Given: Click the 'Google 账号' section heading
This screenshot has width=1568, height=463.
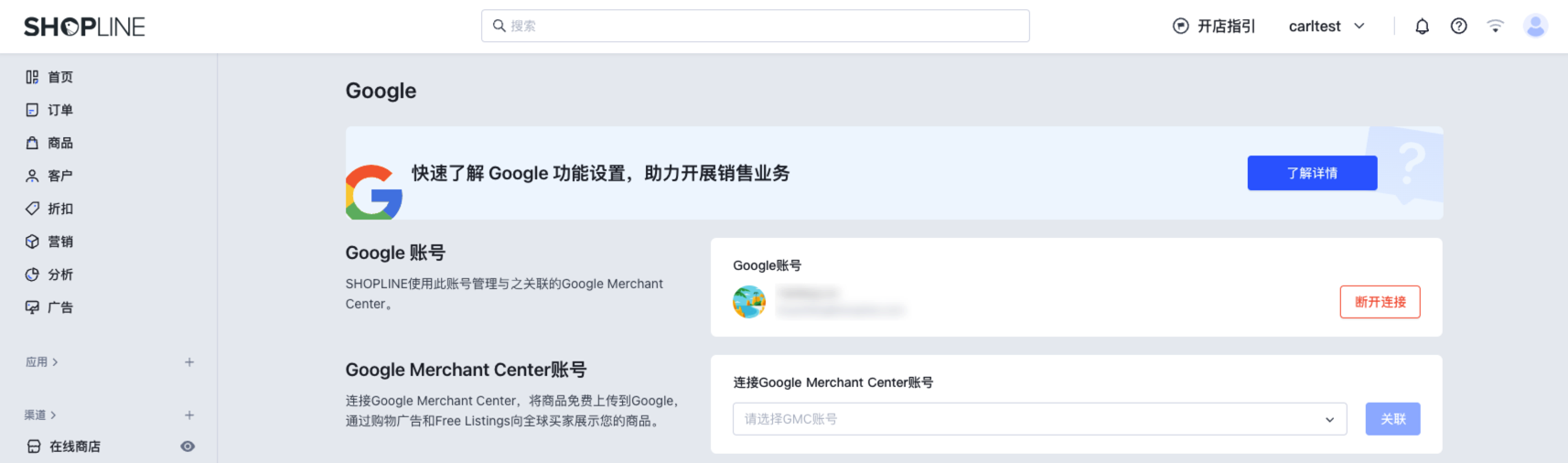Looking at the screenshot, I should pyautogui.click(x=395, y=253).
